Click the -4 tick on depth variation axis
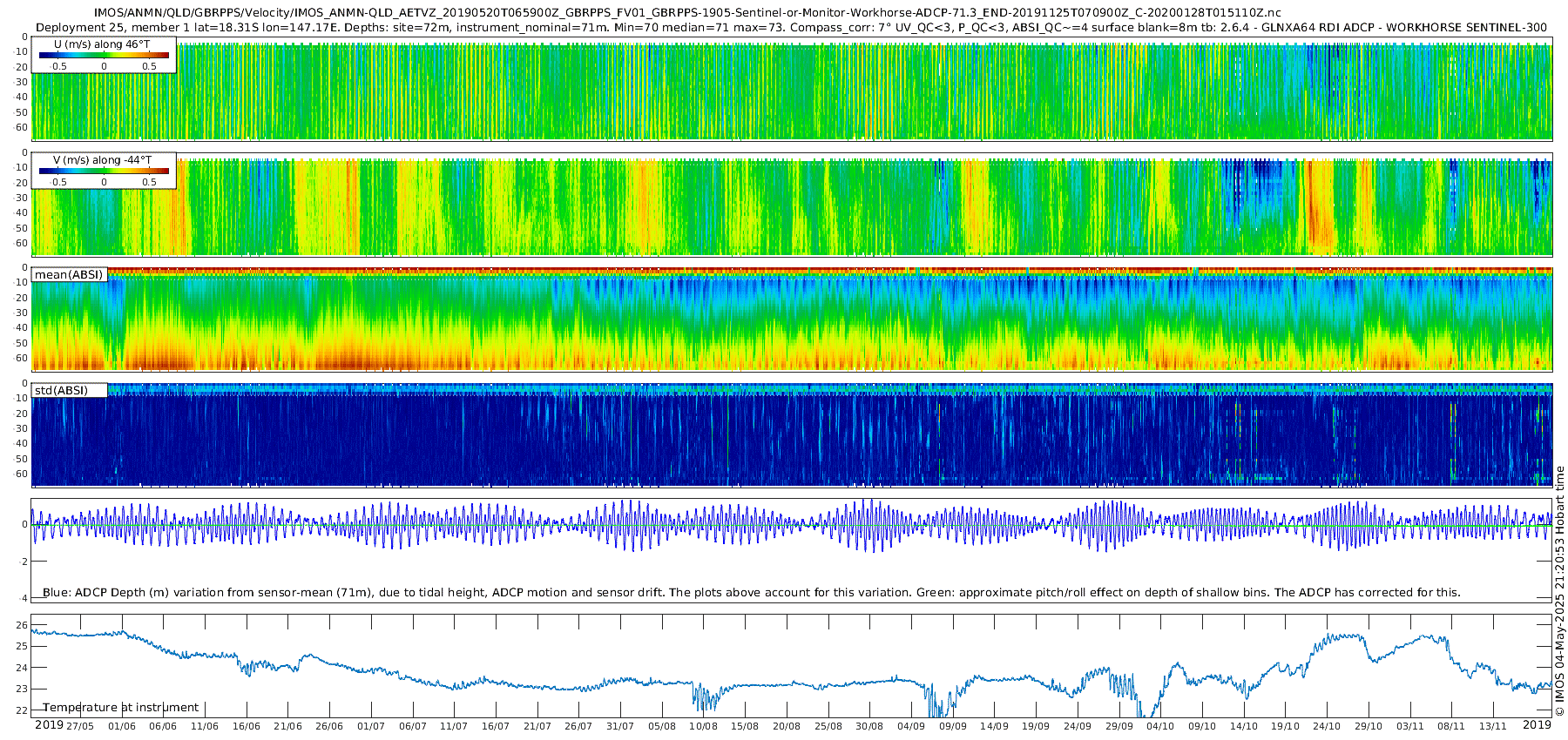1568x740 pixels. [23, 598]
